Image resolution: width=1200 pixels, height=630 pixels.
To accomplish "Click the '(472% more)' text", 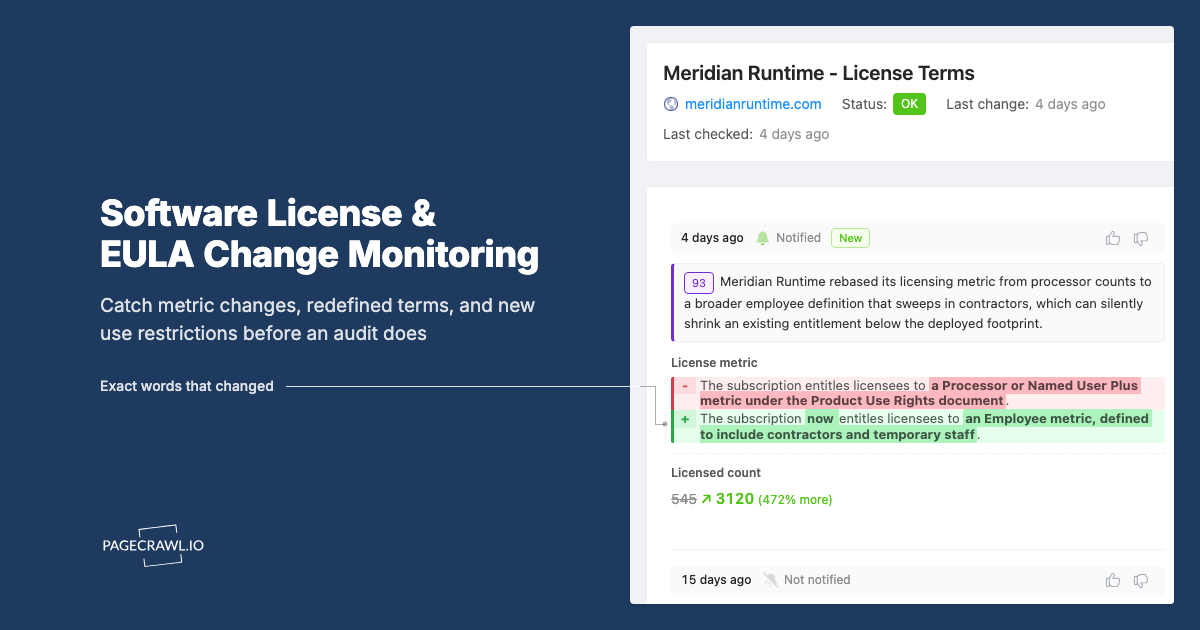I will 795,499.
